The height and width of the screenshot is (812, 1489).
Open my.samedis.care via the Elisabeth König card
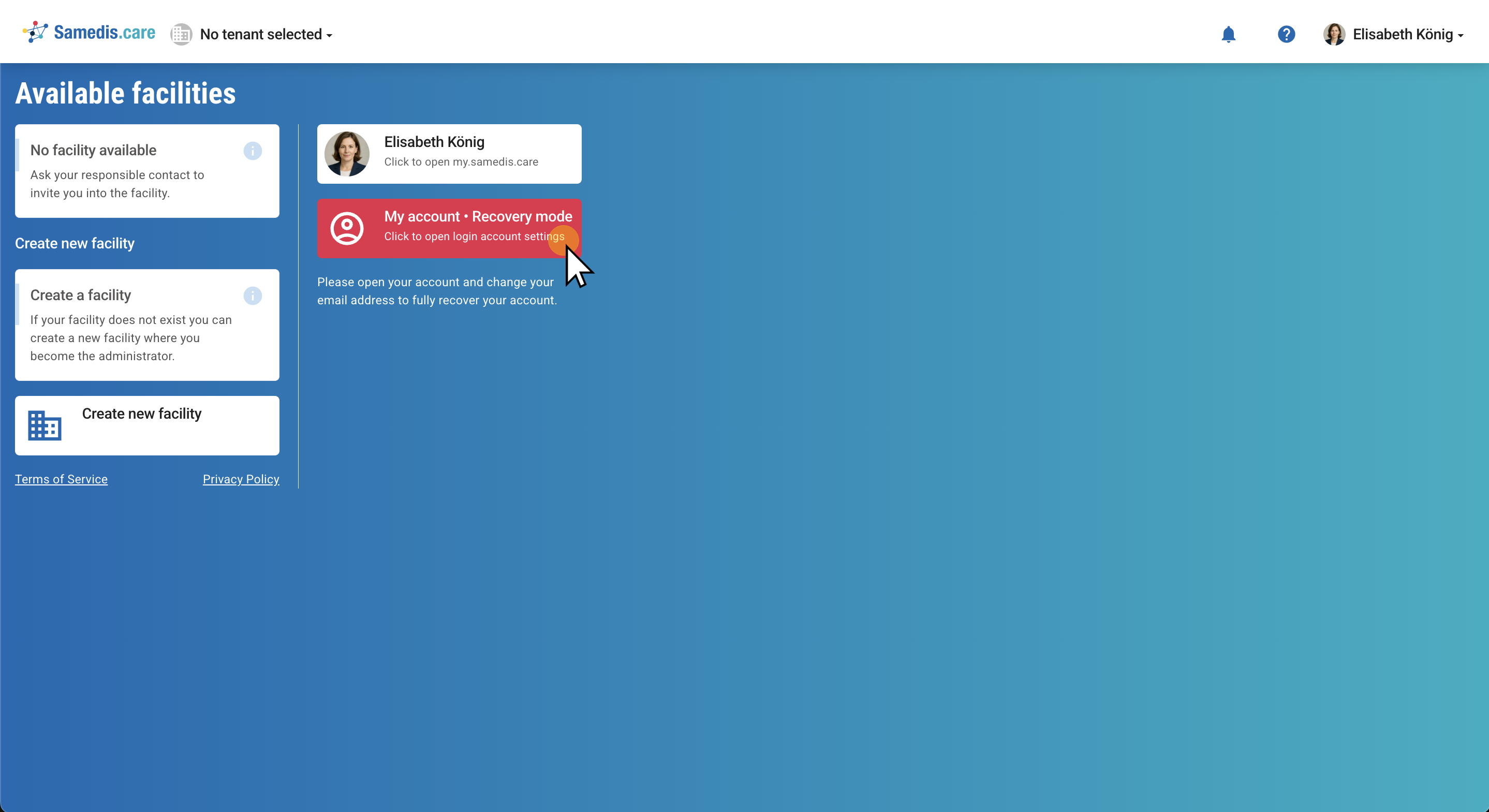coord(449,153)
